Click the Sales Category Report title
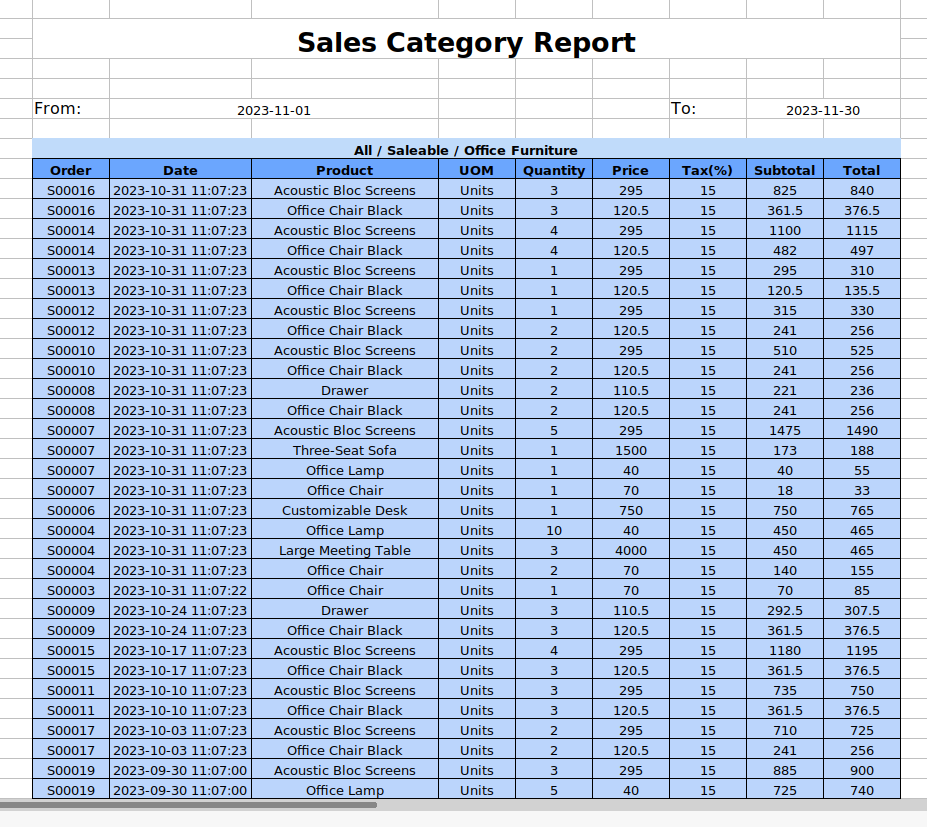This screenshot has height=827, width=927. click(x=466, y=43)
